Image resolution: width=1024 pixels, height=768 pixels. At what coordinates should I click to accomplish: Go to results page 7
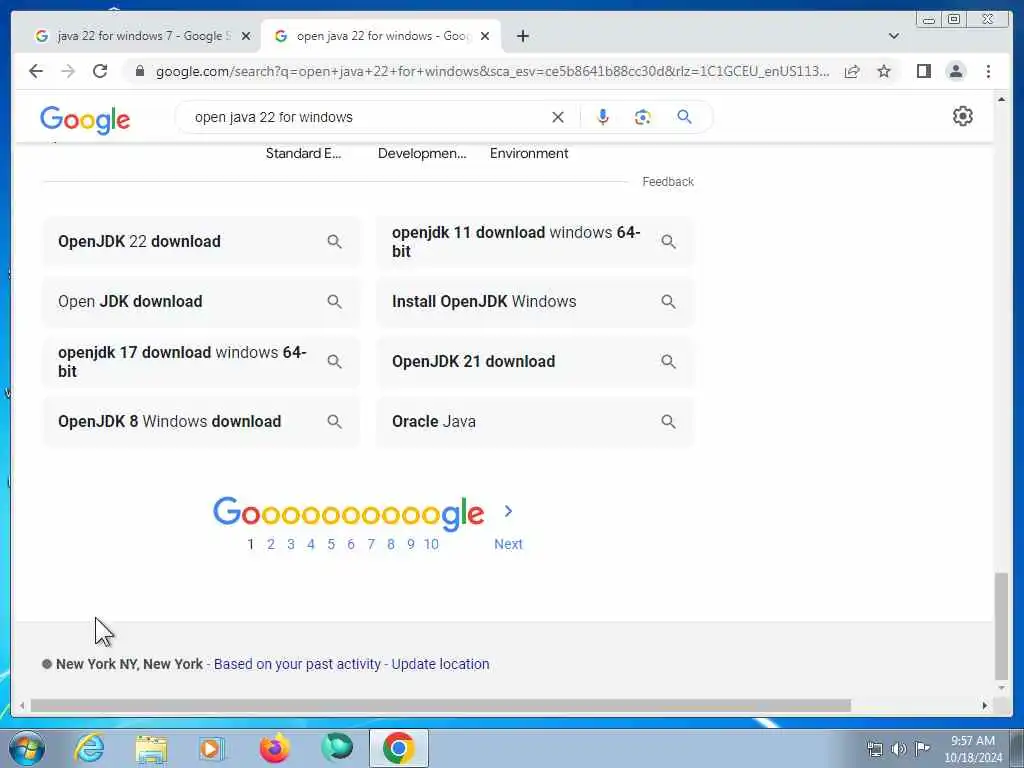[371, 544]
